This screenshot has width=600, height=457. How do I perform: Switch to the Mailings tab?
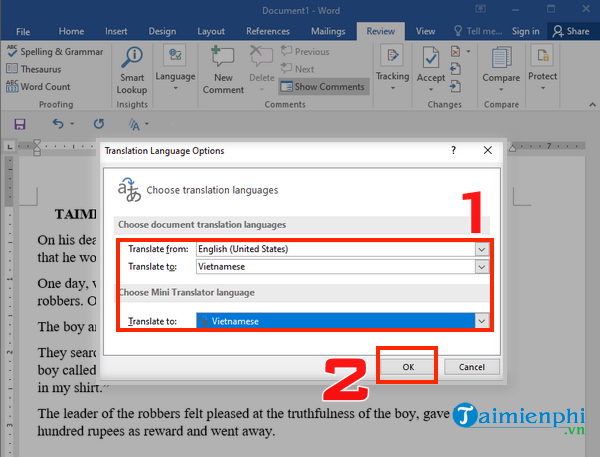coord(328,31)
